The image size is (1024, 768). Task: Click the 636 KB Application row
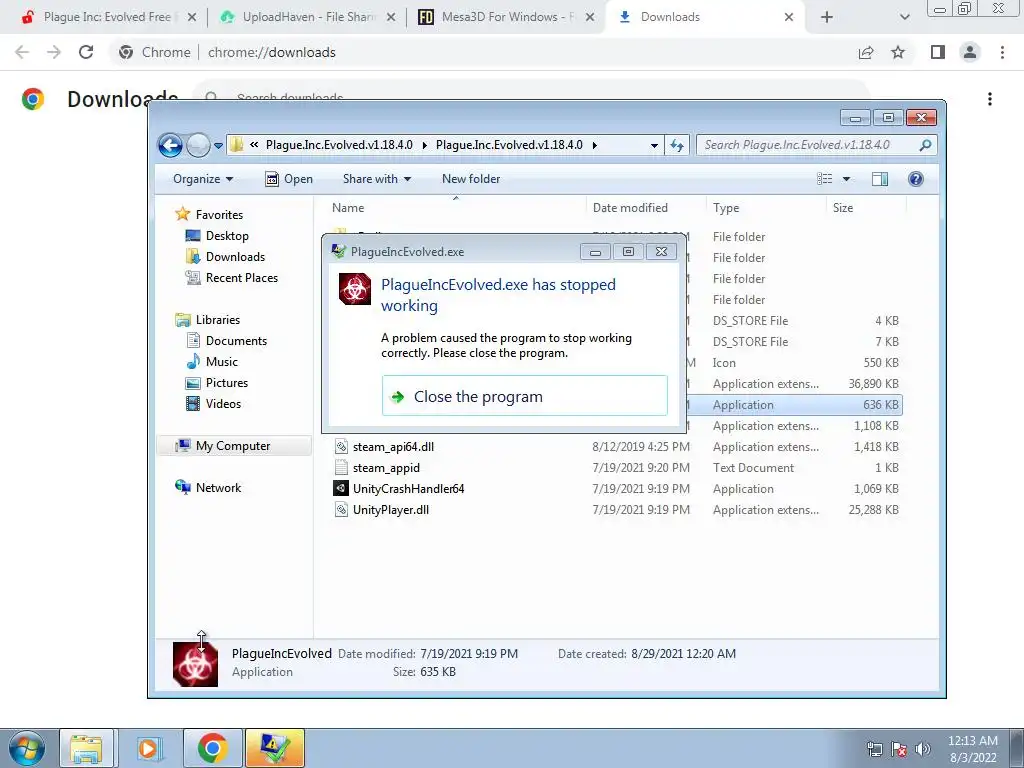coord(795,405)
